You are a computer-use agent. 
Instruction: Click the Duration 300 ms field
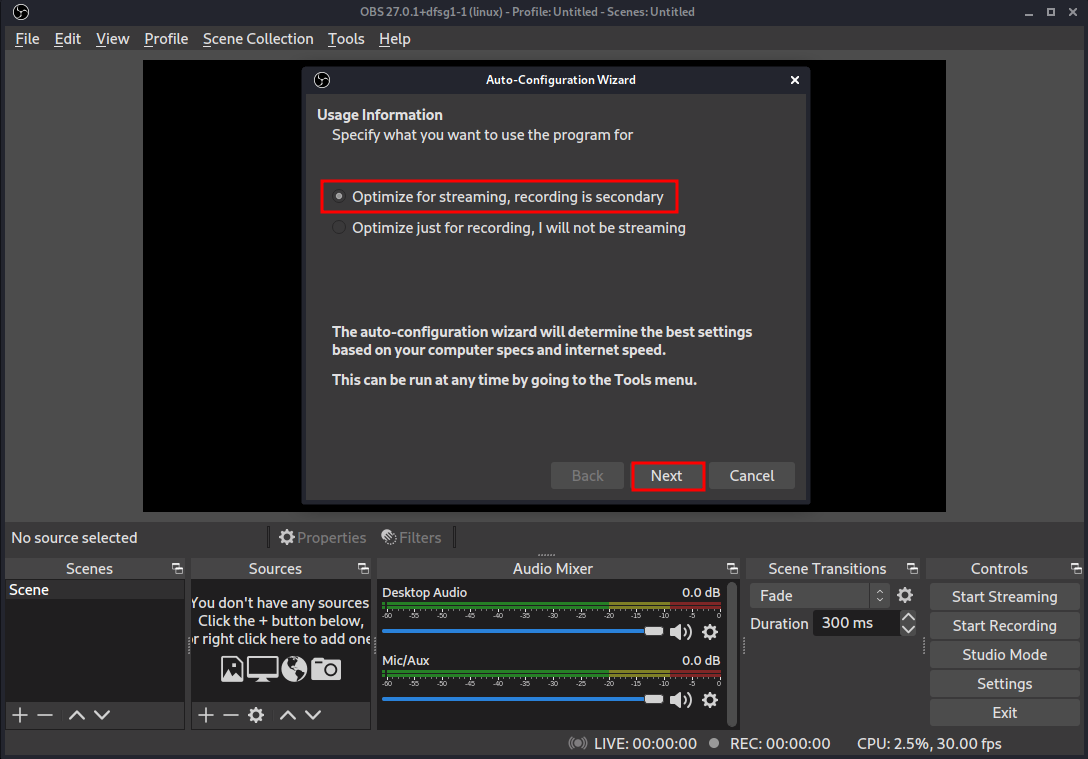pyautogui.click(x=856, y=623)
